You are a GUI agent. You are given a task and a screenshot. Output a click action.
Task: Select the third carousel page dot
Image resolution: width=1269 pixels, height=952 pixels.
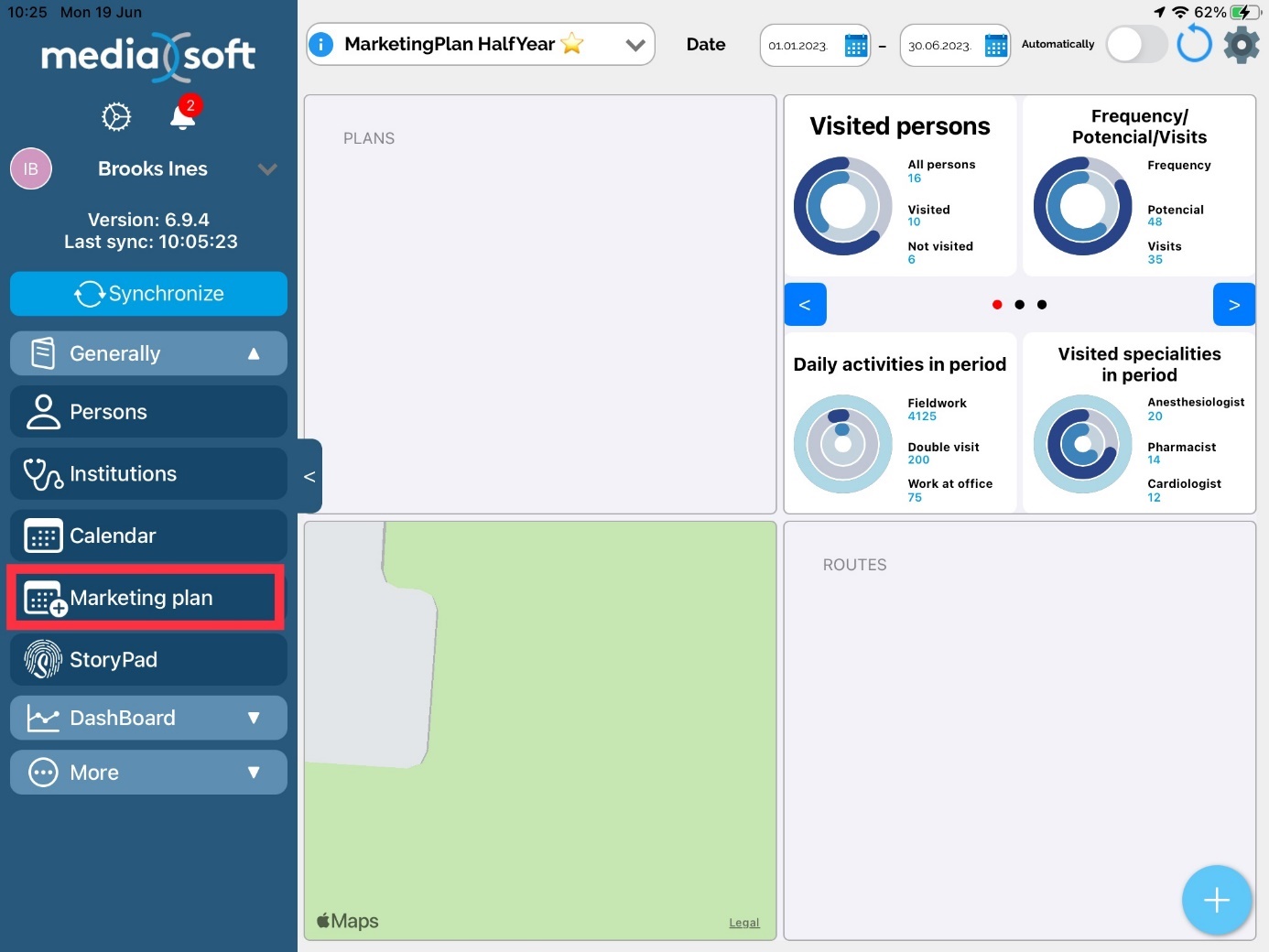point(1042,305)
